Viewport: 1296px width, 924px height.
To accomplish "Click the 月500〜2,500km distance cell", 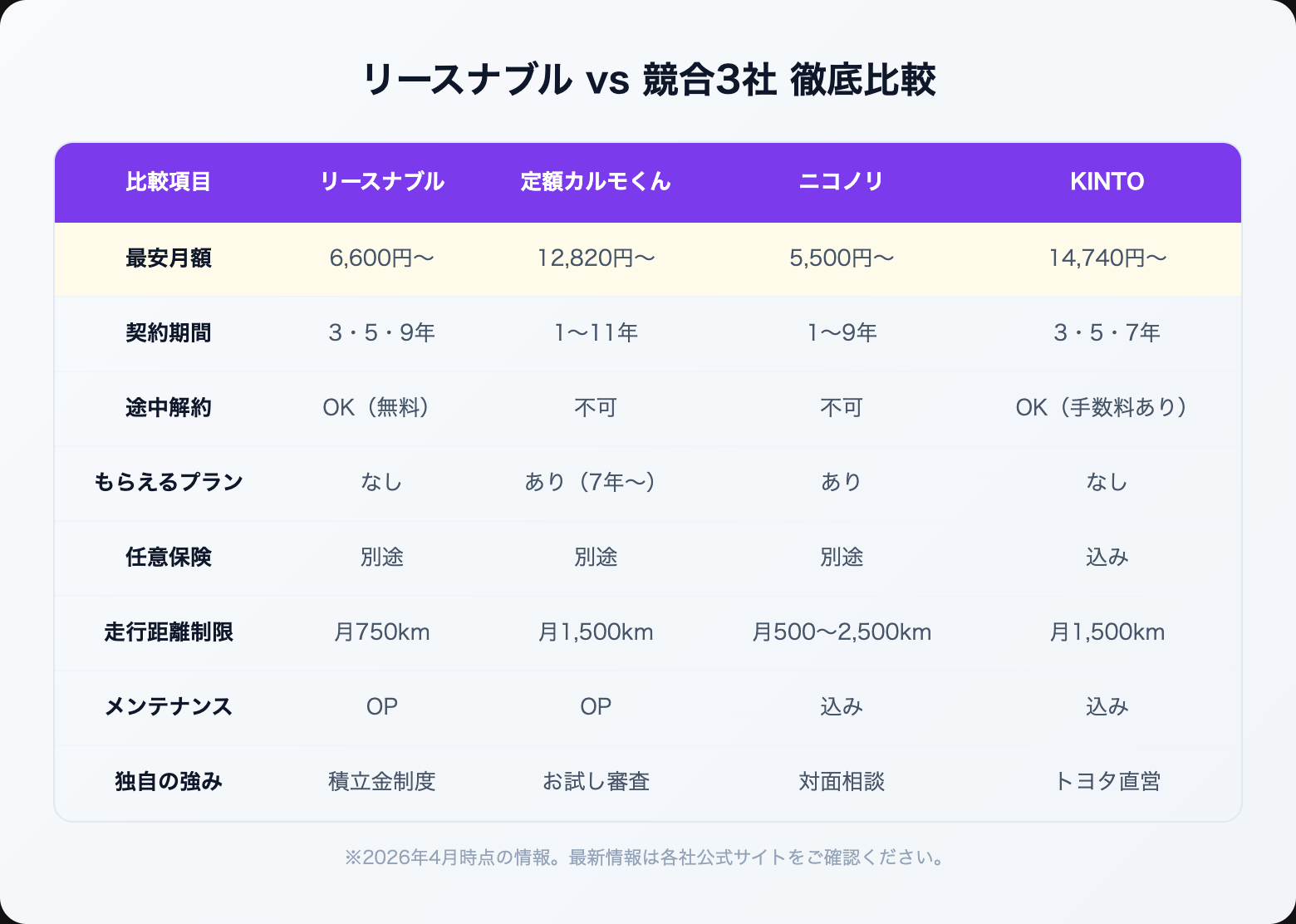I will tap(842, 632).
